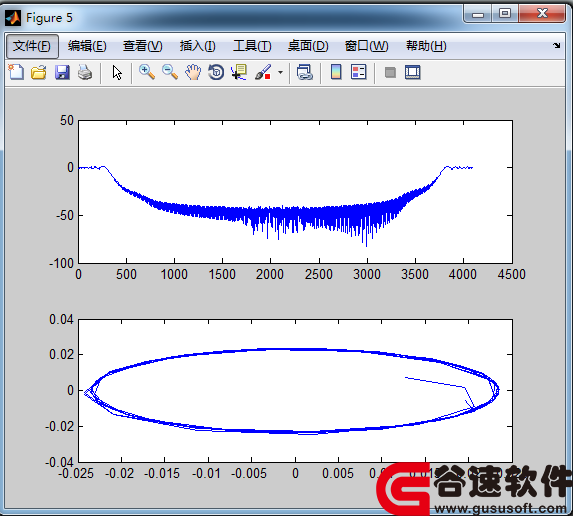This screenshot has height=516, width=573.
Task: Maximize the Figure 5 window
Action: 505,14
